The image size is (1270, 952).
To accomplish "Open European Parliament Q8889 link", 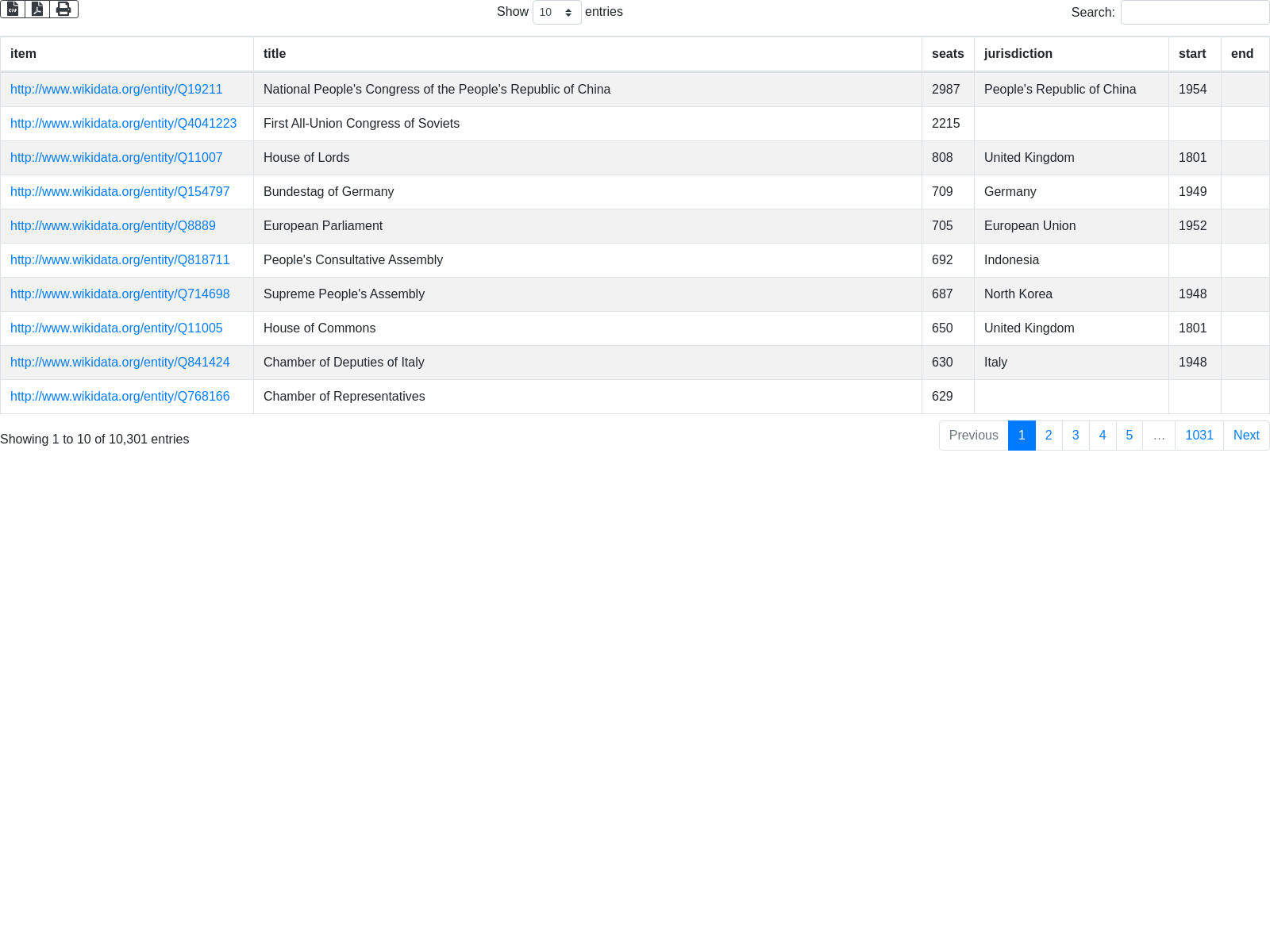I will click(x=113, y=226).
